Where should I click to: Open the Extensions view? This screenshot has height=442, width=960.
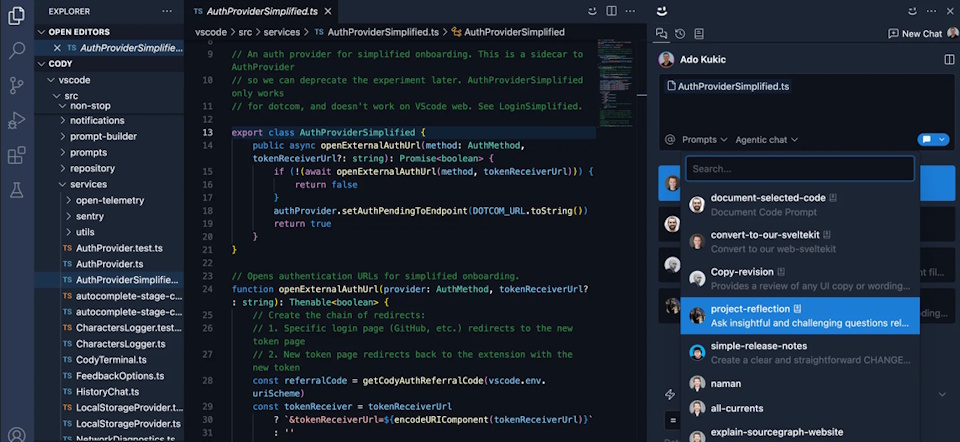pyautogui.click(x=17, y=155)
